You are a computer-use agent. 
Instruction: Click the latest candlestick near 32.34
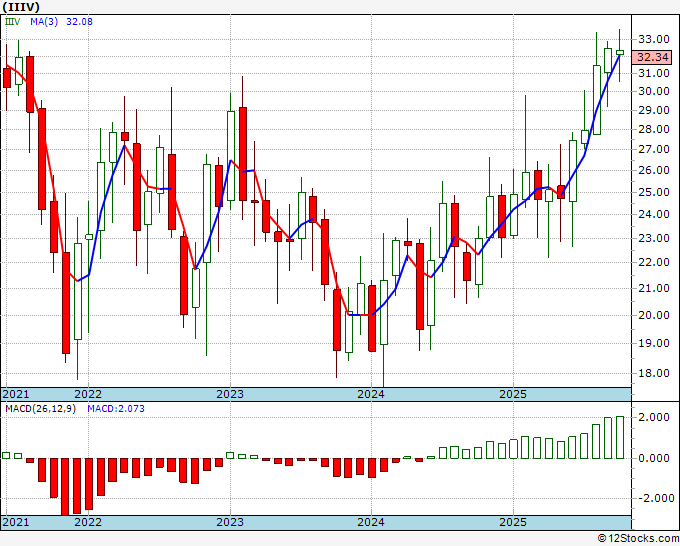coord(620,52)
